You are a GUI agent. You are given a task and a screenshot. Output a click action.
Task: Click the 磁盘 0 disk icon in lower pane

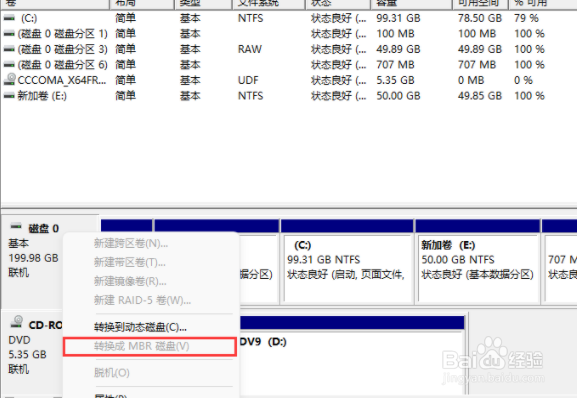pos(16,227)
